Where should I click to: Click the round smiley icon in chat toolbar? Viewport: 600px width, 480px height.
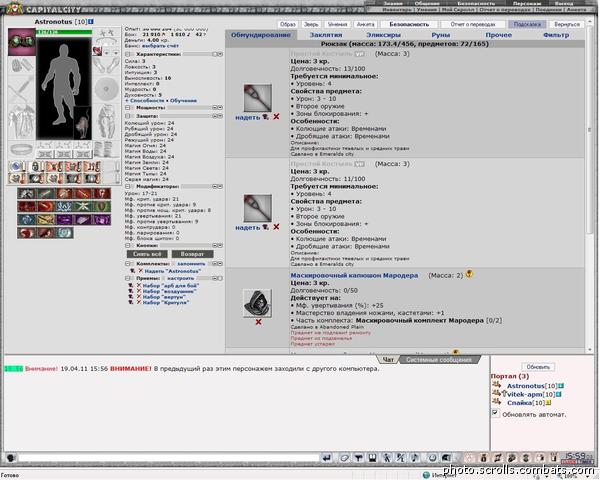(432, 458)
